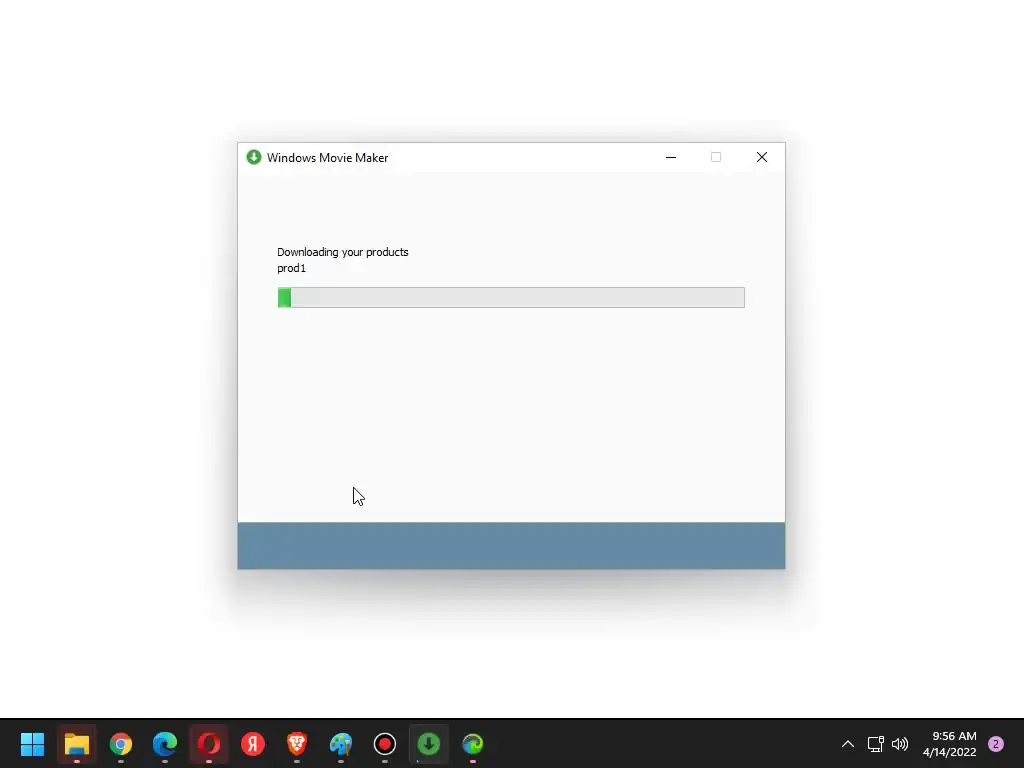
Task: Click the green download progress bar
Action: (511, 297)
